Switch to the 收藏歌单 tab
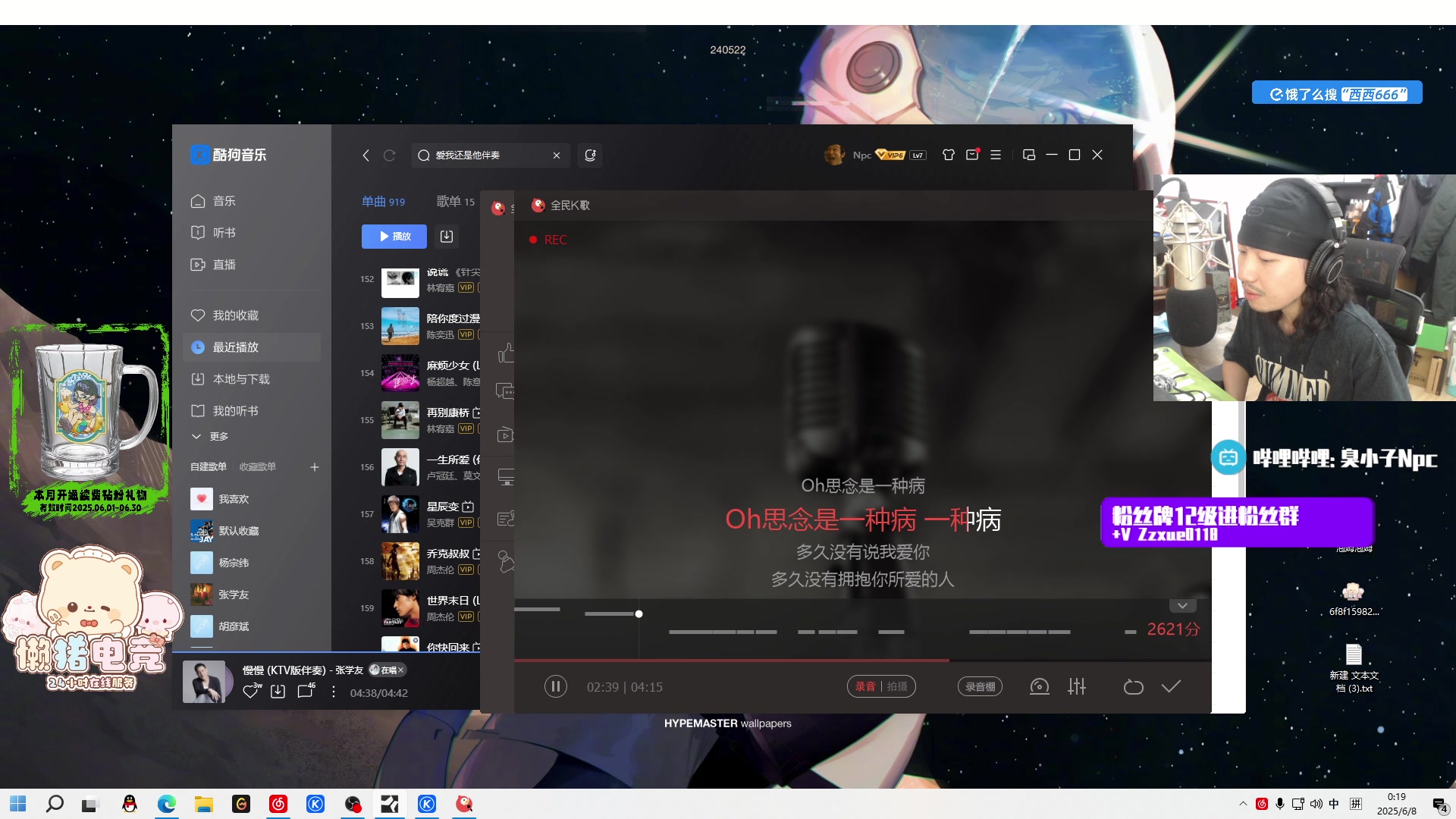 (x=258, y=467)
